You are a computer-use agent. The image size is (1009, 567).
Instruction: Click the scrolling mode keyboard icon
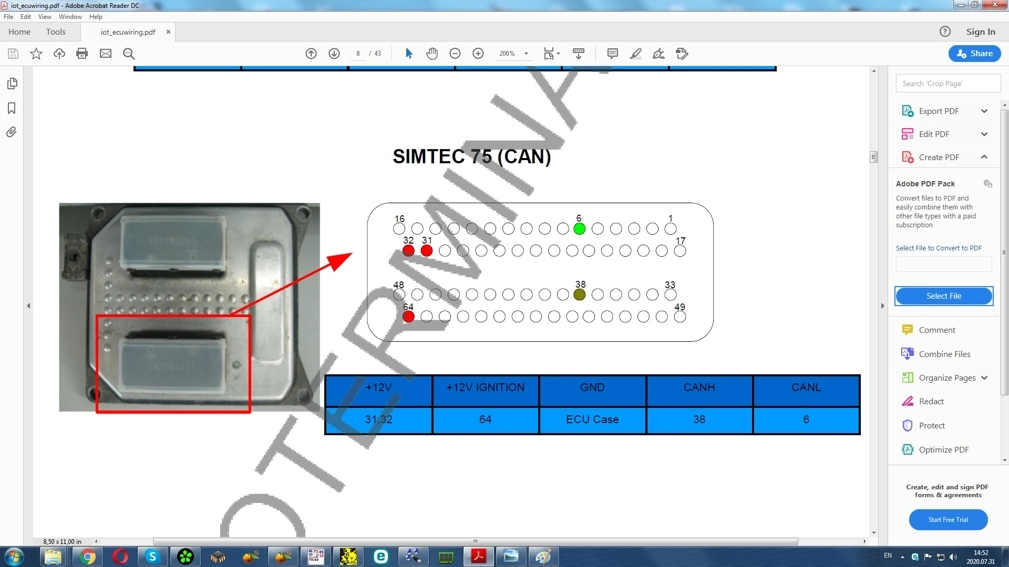pos(579,53)
